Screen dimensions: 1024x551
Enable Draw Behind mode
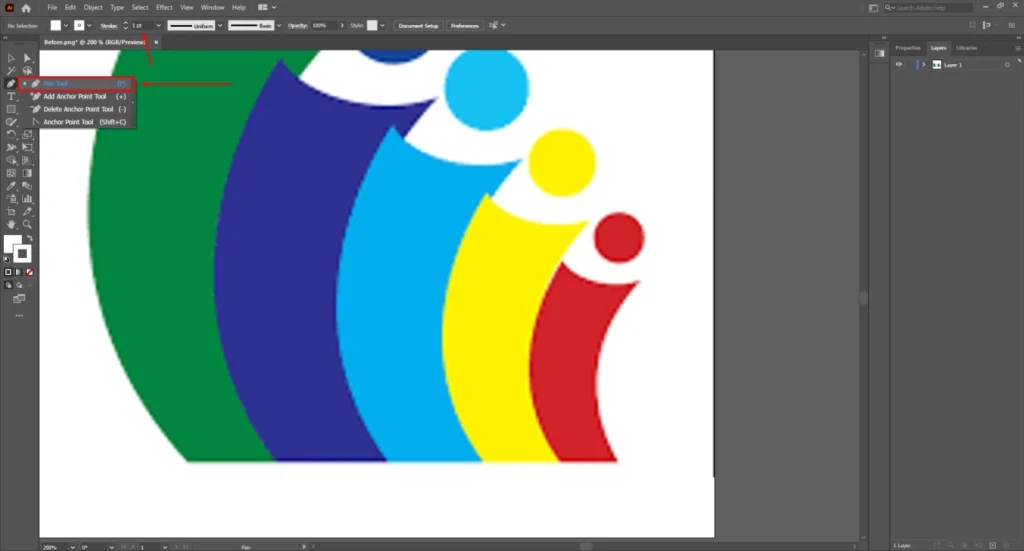point(19,285)
